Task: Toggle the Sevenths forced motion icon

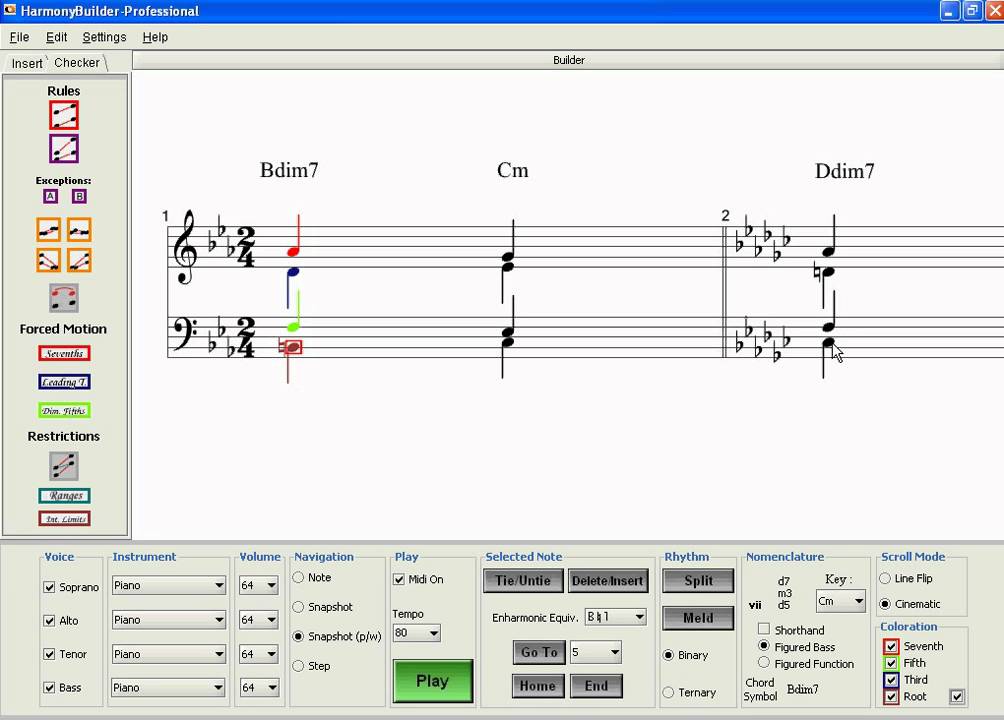Action: [64, 354]
